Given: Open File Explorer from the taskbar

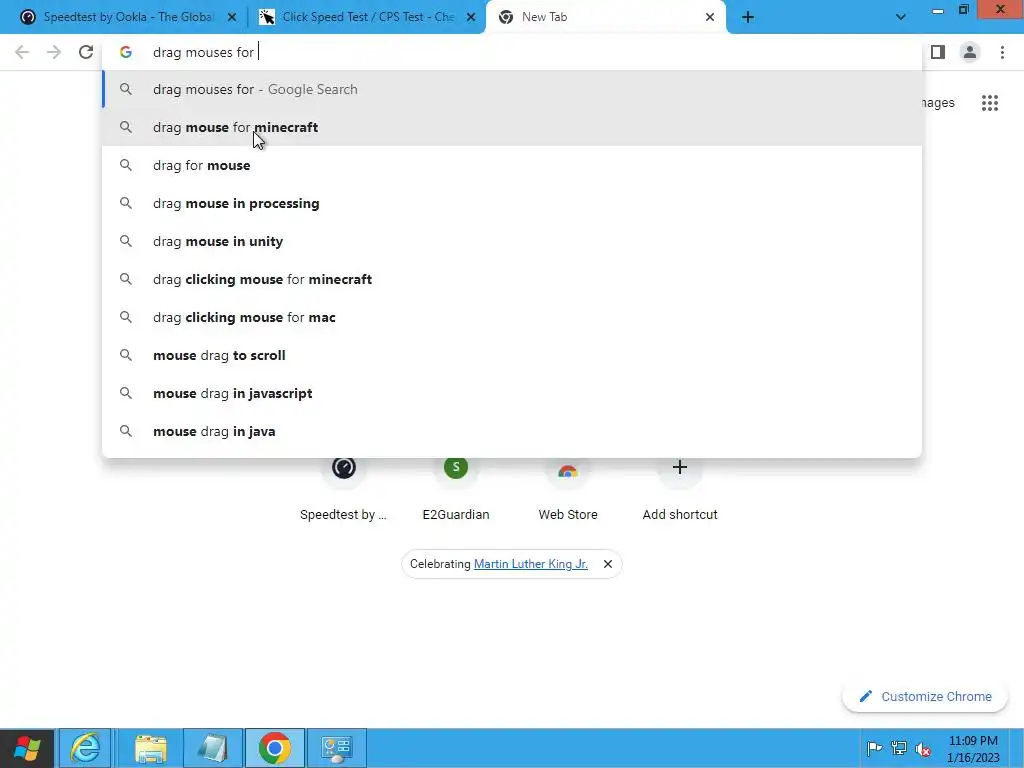Looking at the screenshot, I should [x=150, y=748].
